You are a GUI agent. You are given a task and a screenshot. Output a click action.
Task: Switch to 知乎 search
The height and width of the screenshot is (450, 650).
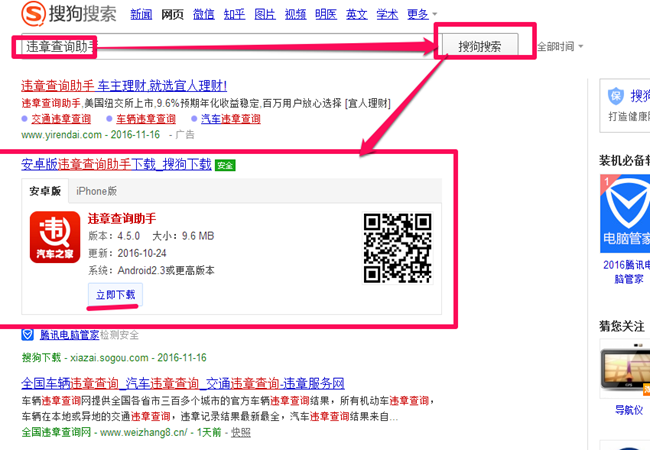point(234,15)
